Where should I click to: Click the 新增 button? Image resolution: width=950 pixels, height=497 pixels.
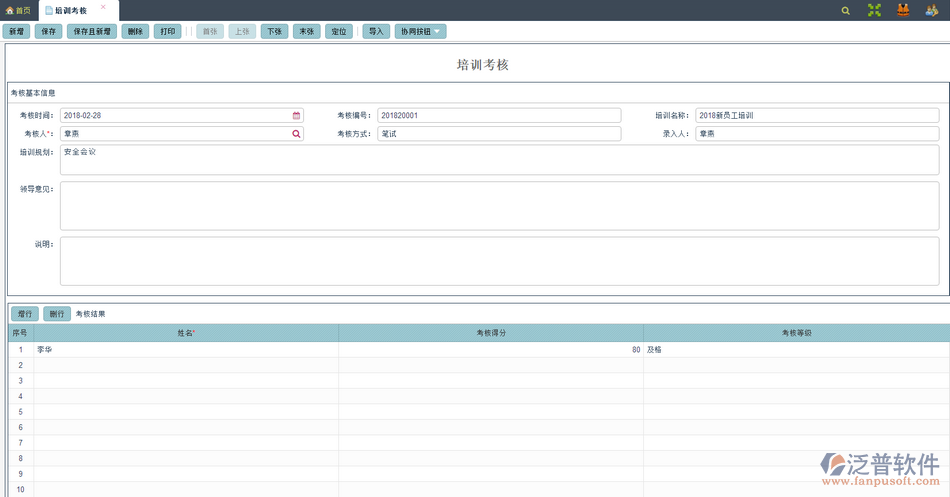pos(17,32)
